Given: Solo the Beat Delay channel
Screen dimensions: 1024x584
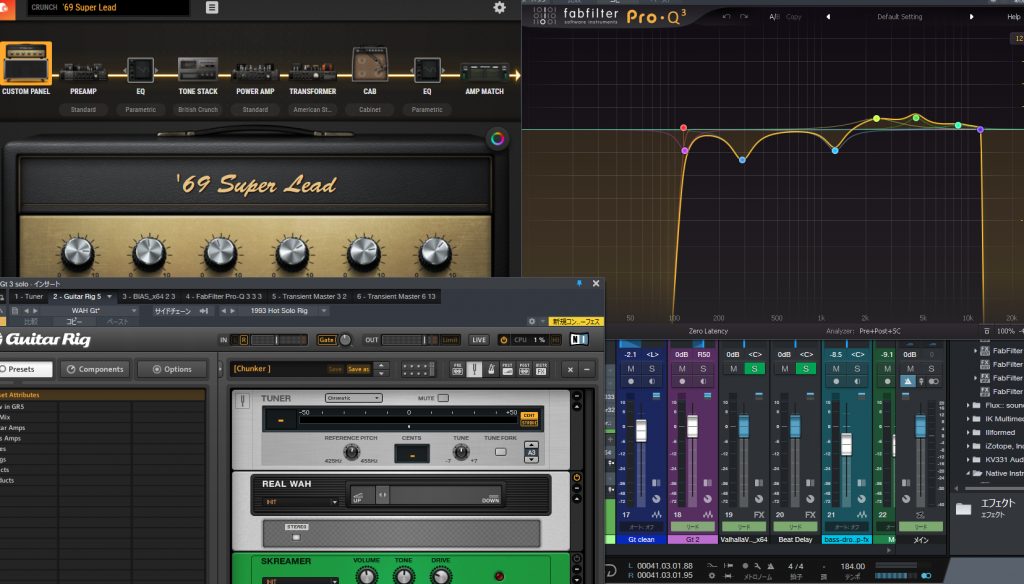Looking at the screenshot, I should (808, 369).
